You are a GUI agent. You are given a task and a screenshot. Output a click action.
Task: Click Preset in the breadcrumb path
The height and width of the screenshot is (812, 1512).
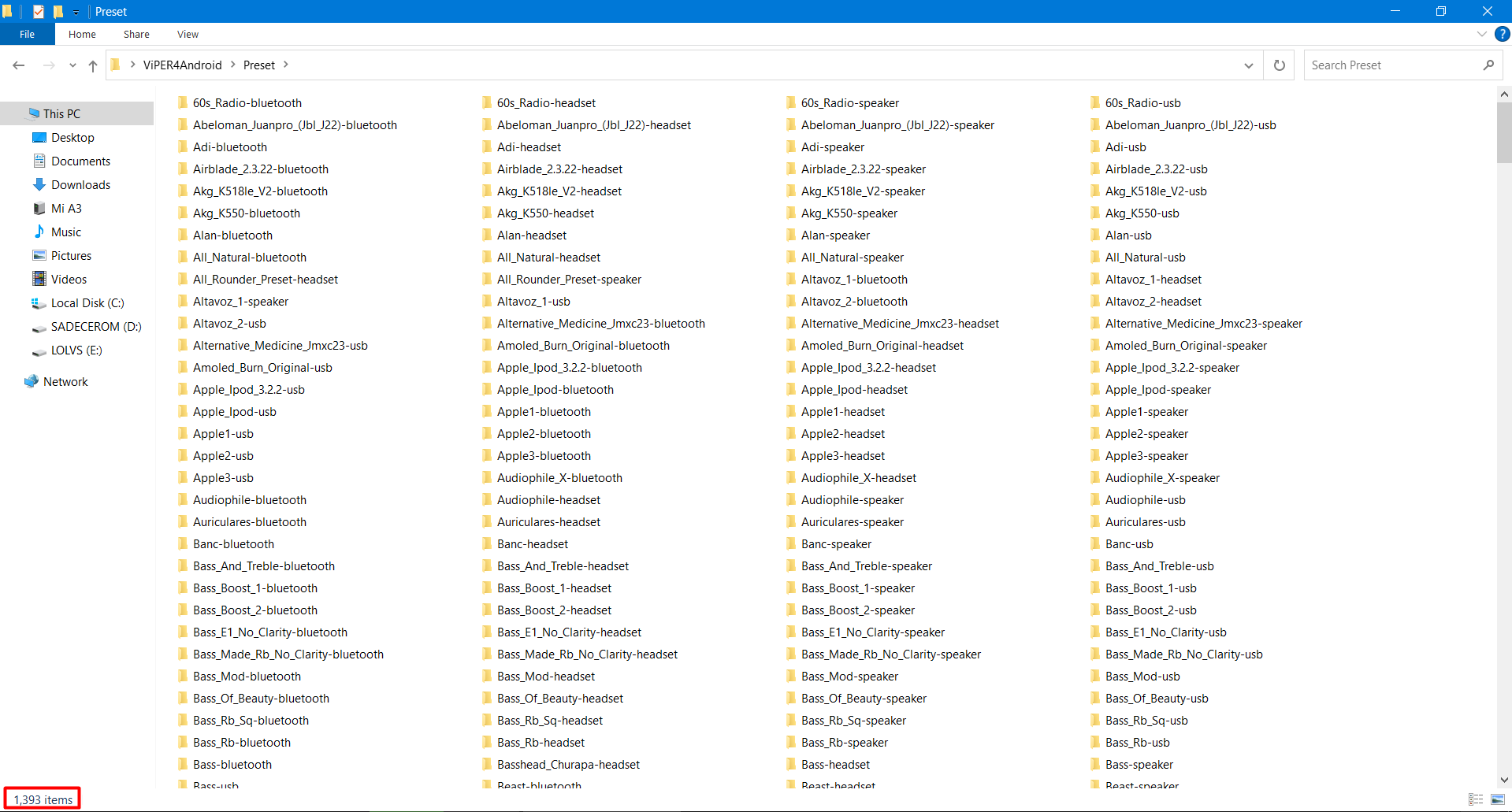(x=259, y=65)
